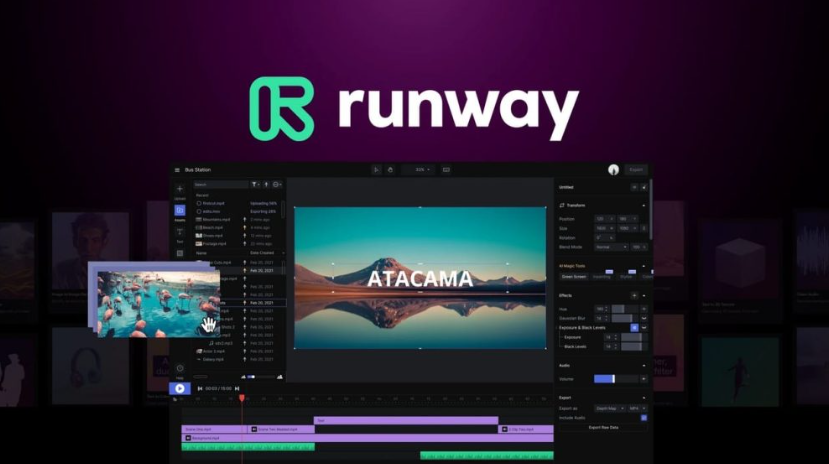The image size is (829, 464).
Task: Click the filter icon next to search
Action: (255, 185)
